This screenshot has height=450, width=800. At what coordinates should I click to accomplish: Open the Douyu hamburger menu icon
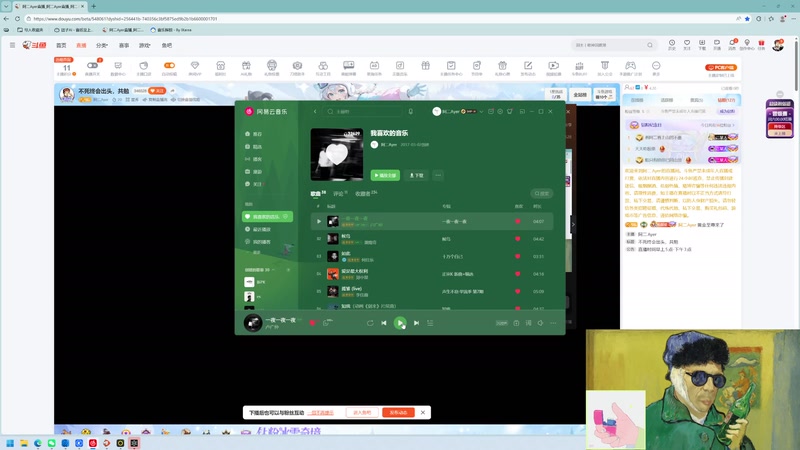click(12, 45)
